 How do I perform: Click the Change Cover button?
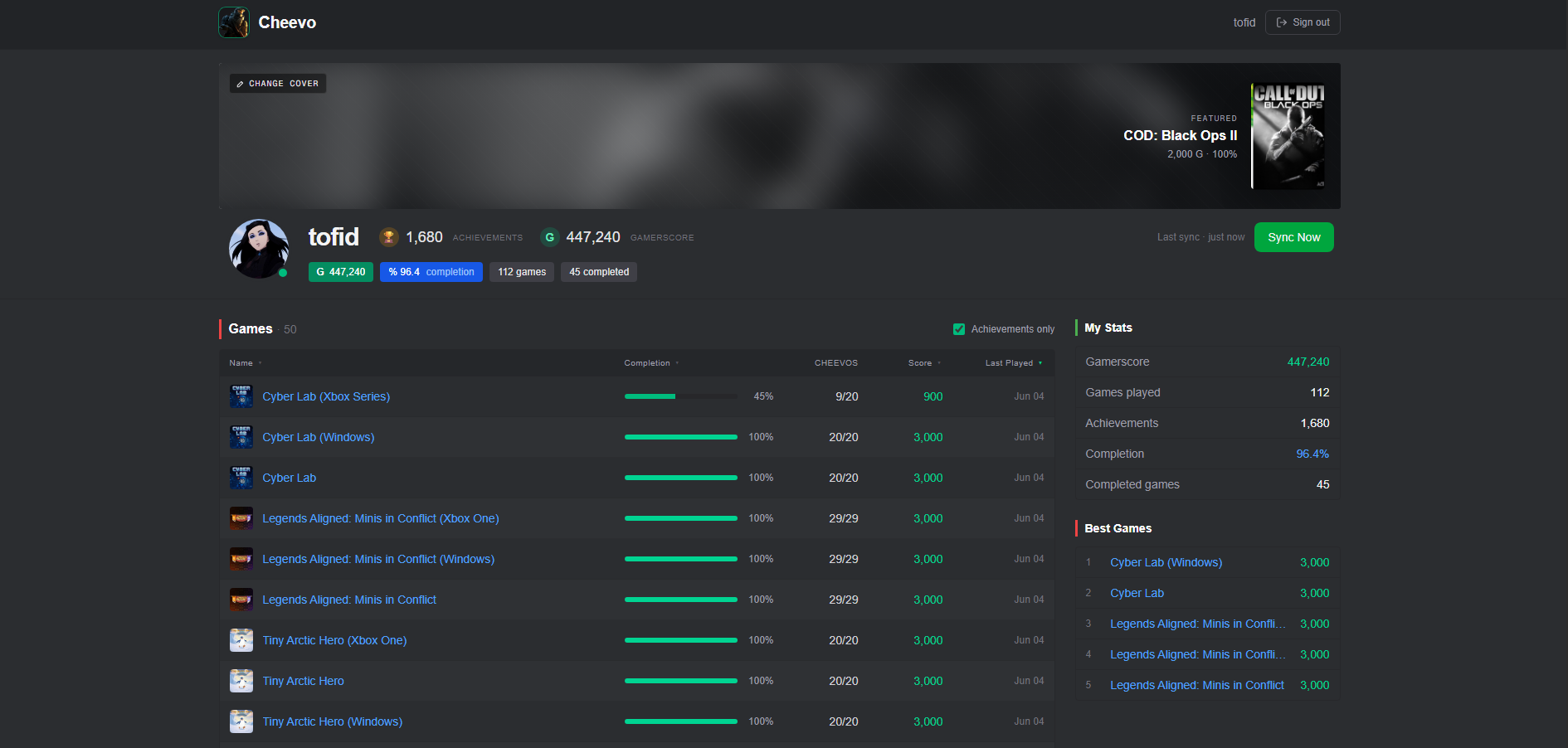(277, 84)
